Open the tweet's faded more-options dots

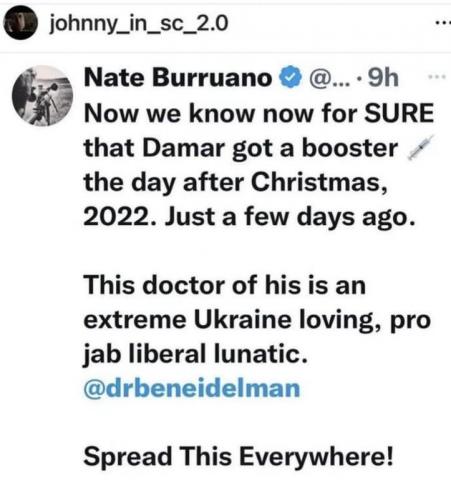437,77
